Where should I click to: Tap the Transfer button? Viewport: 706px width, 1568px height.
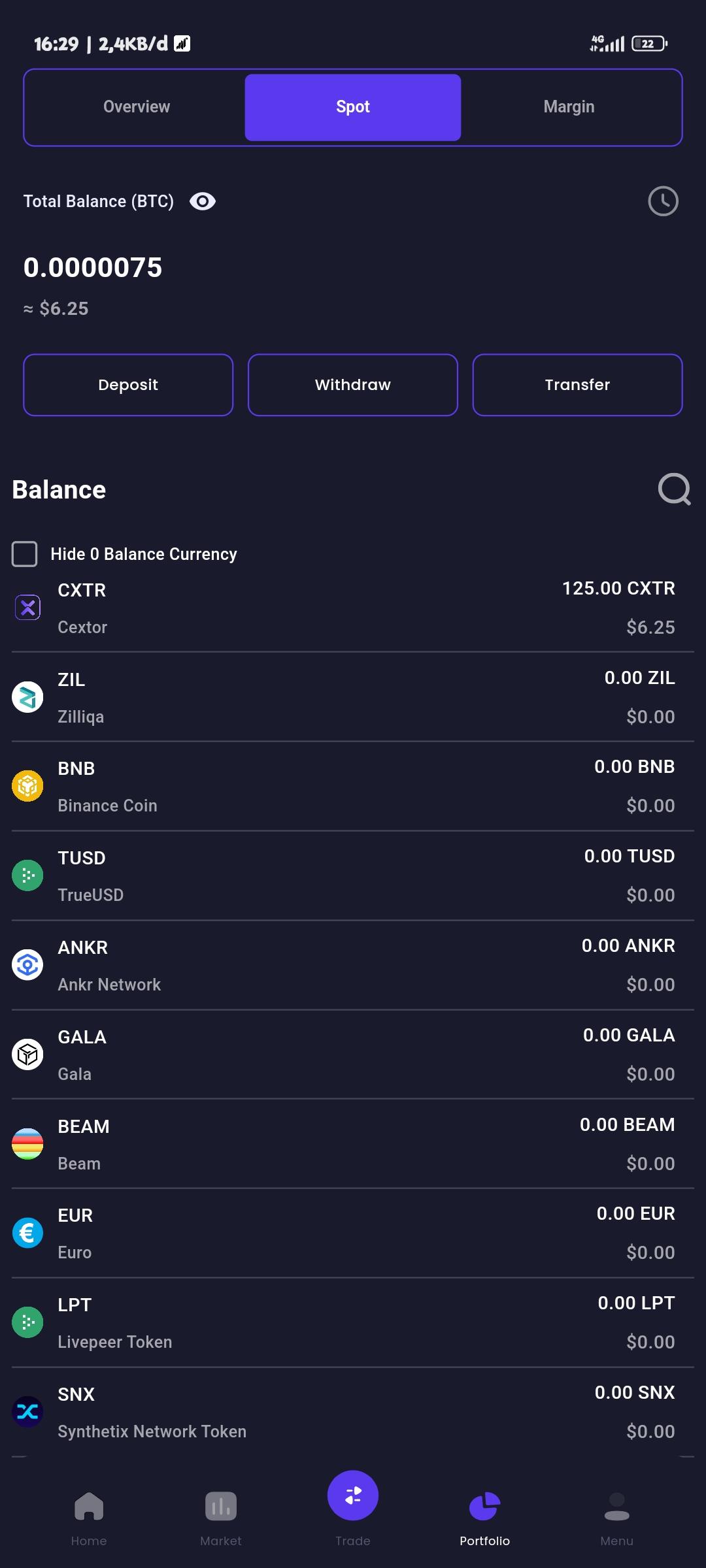pos(578,385)
